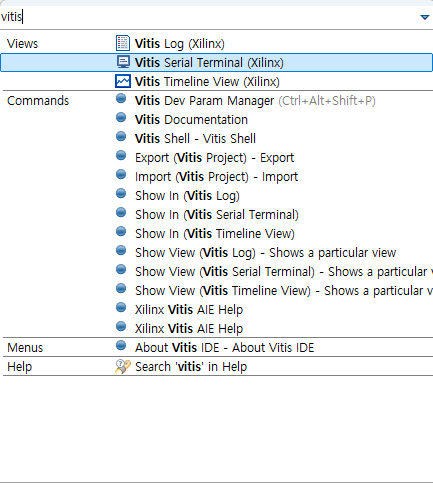Open Vitis Log (Xilinx) view
This screenshot has width=433, height=491.
point(180,44)
